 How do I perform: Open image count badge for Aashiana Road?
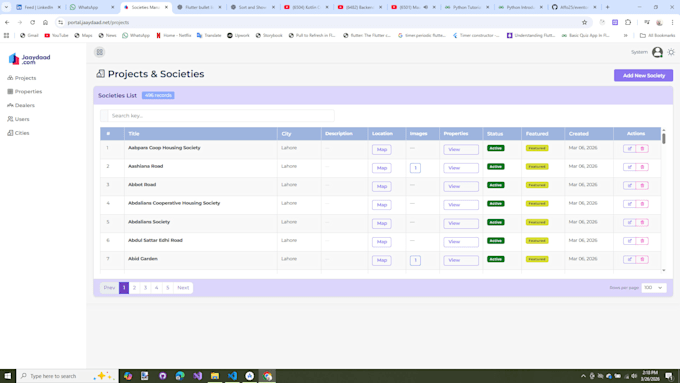pyautogui.click(x=415, y=168)
